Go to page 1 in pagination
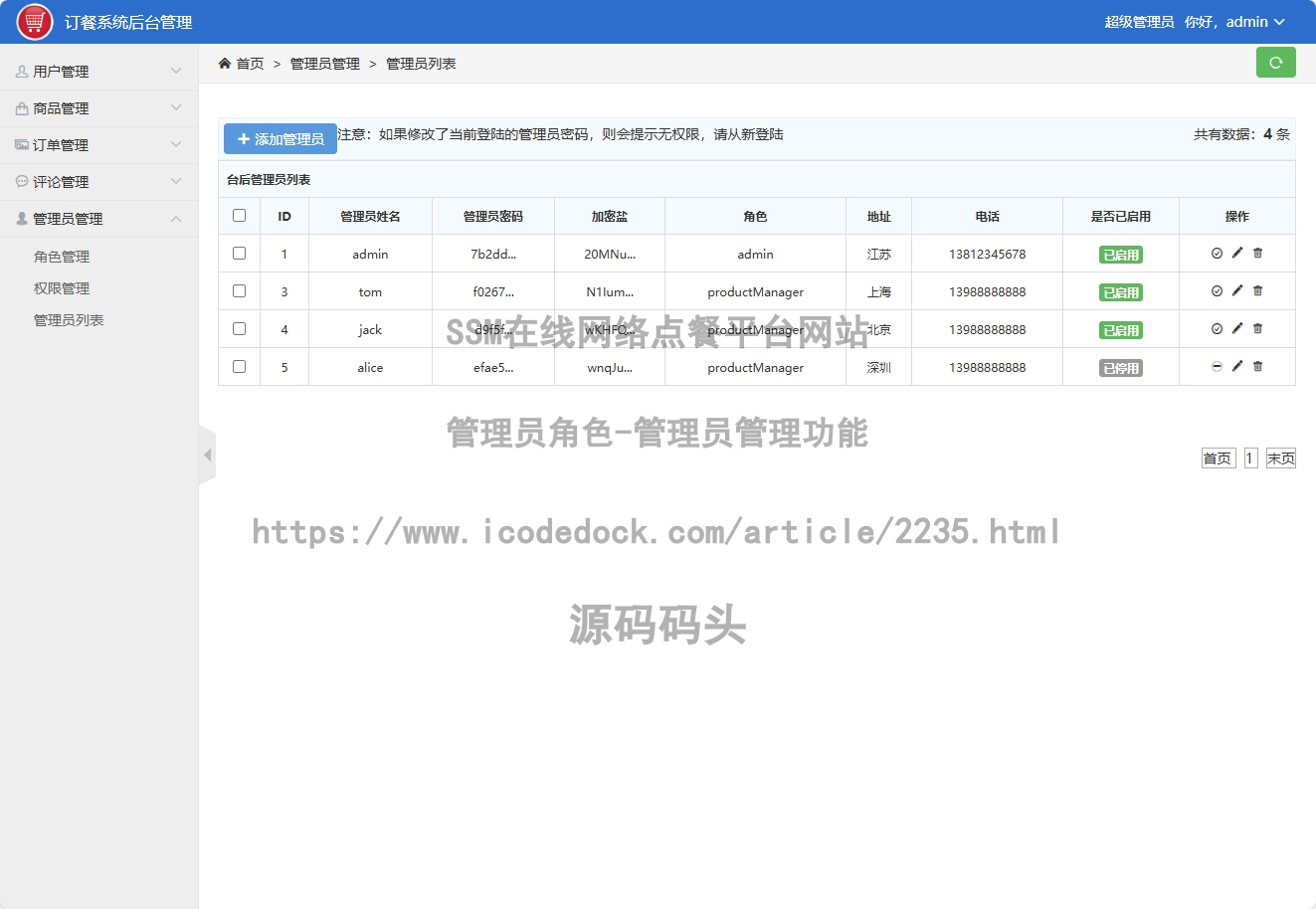 pyautogui.click(x=1250, y=458)
